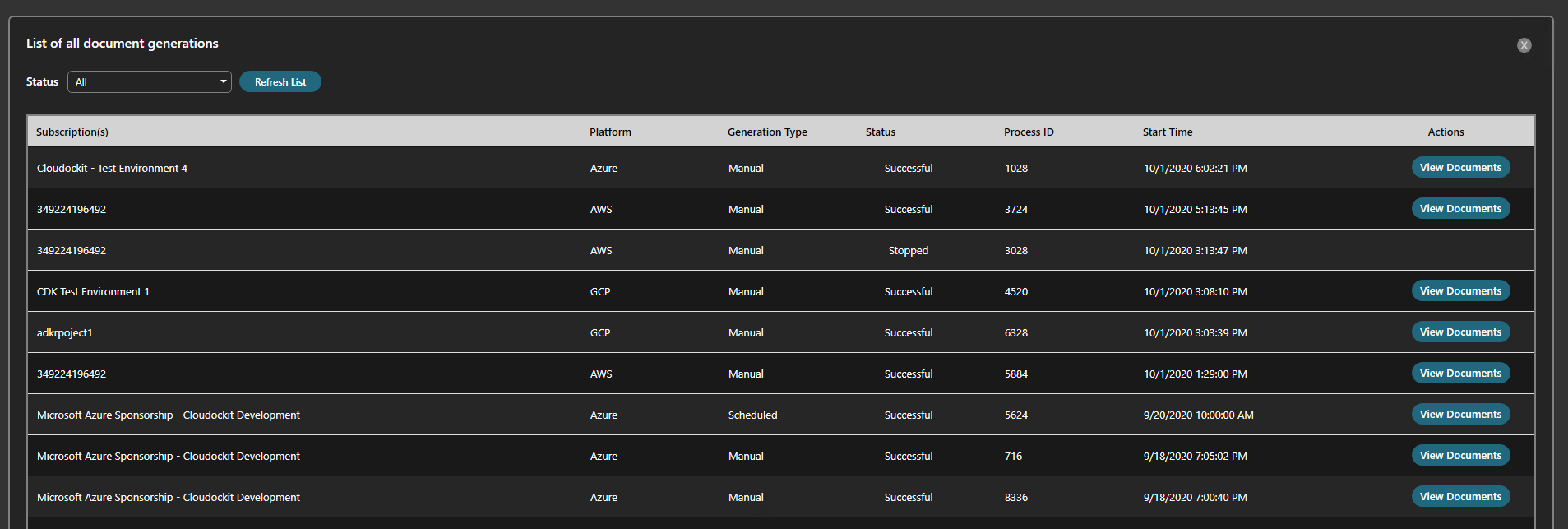Select the Stopped status cell

(909, 250)
